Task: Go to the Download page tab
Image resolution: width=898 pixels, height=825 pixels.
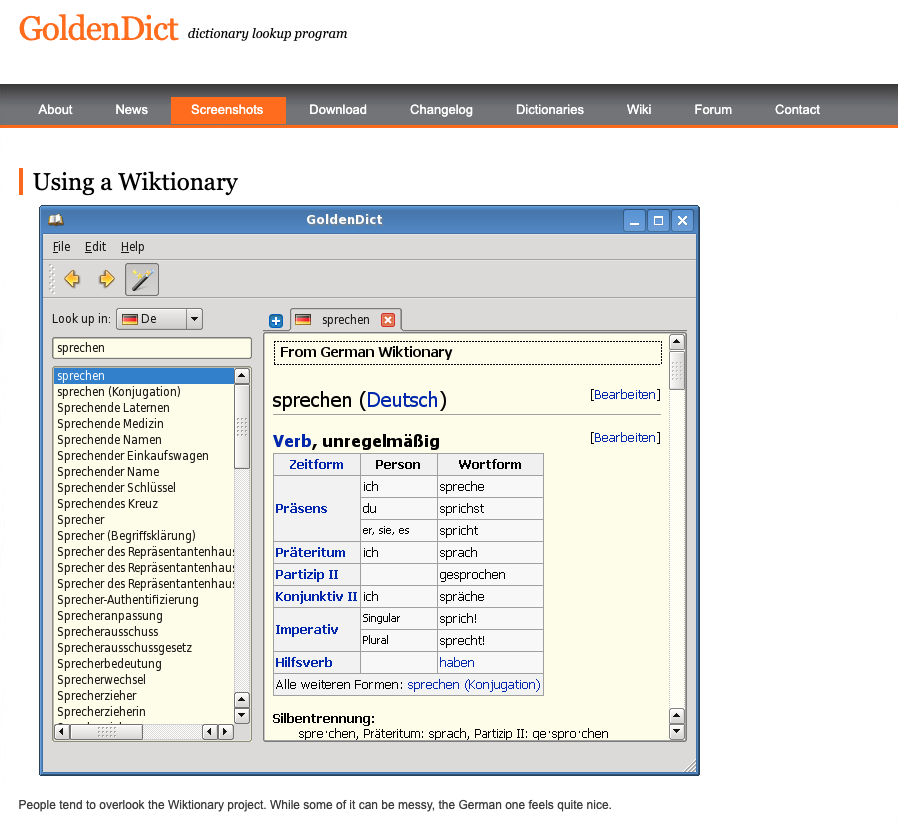Action: coord(338,110)
